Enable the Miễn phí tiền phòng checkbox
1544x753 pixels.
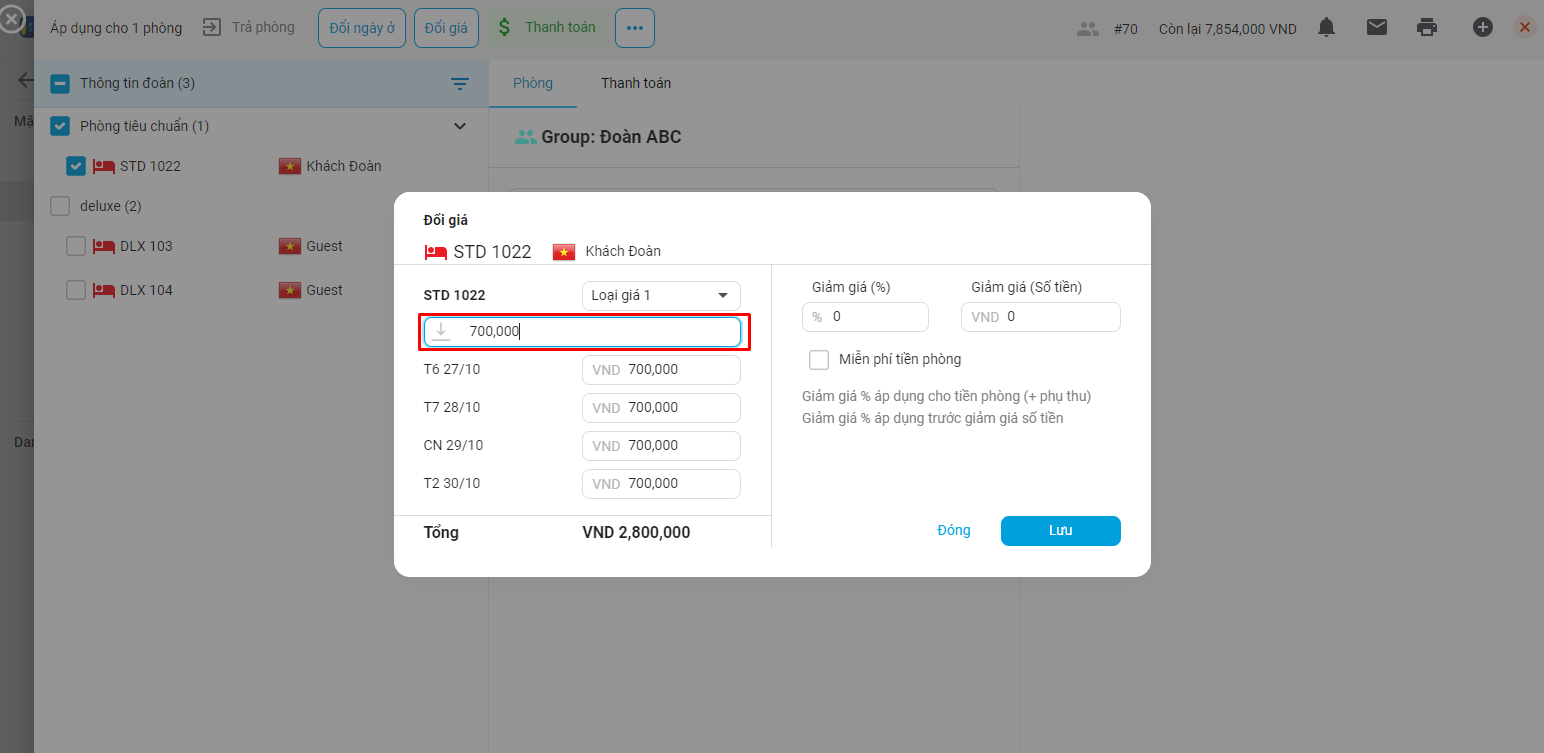(x=819, y=360)
